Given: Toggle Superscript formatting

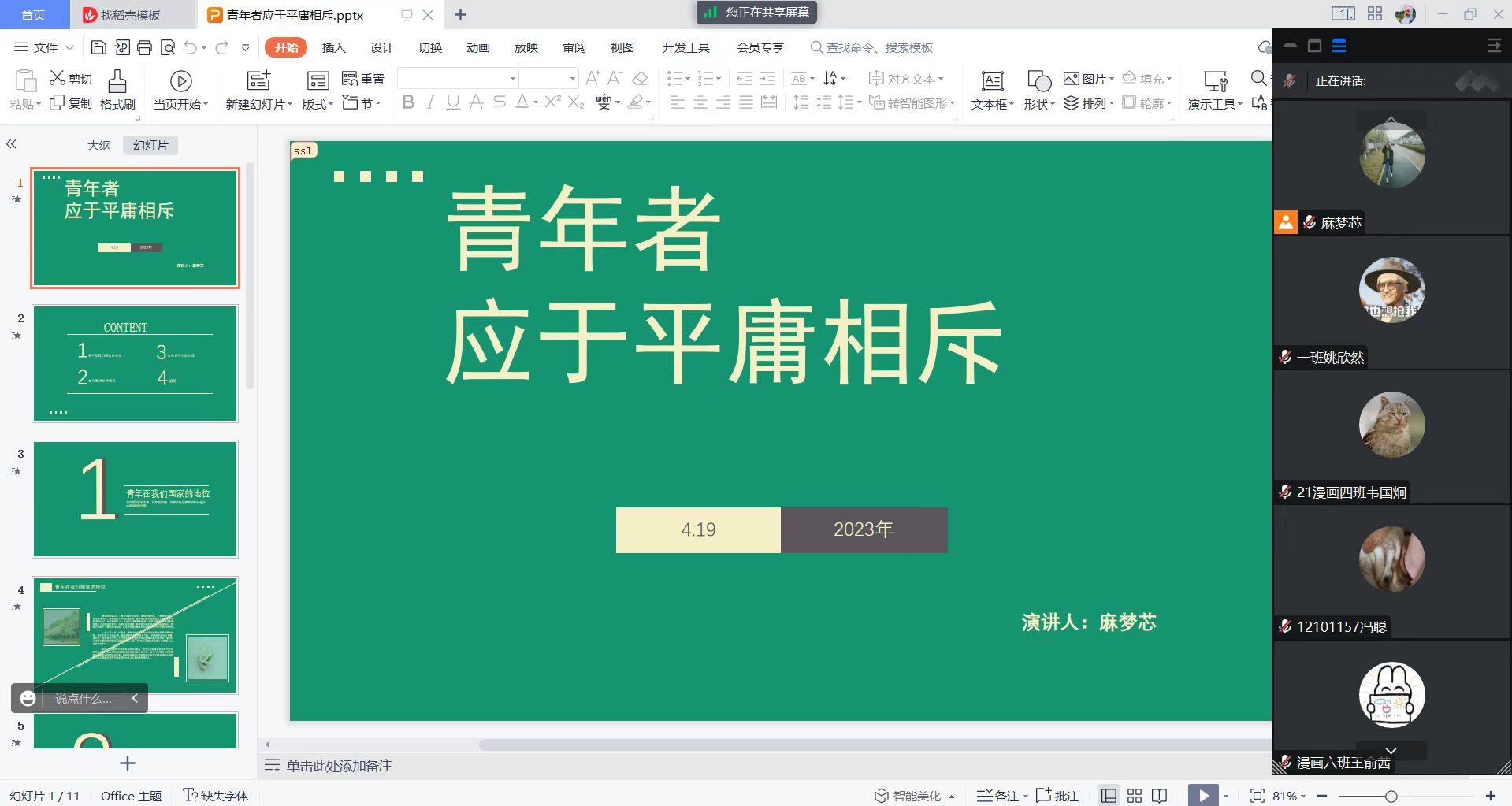Looking at the screenshot, I should point(553,102).
